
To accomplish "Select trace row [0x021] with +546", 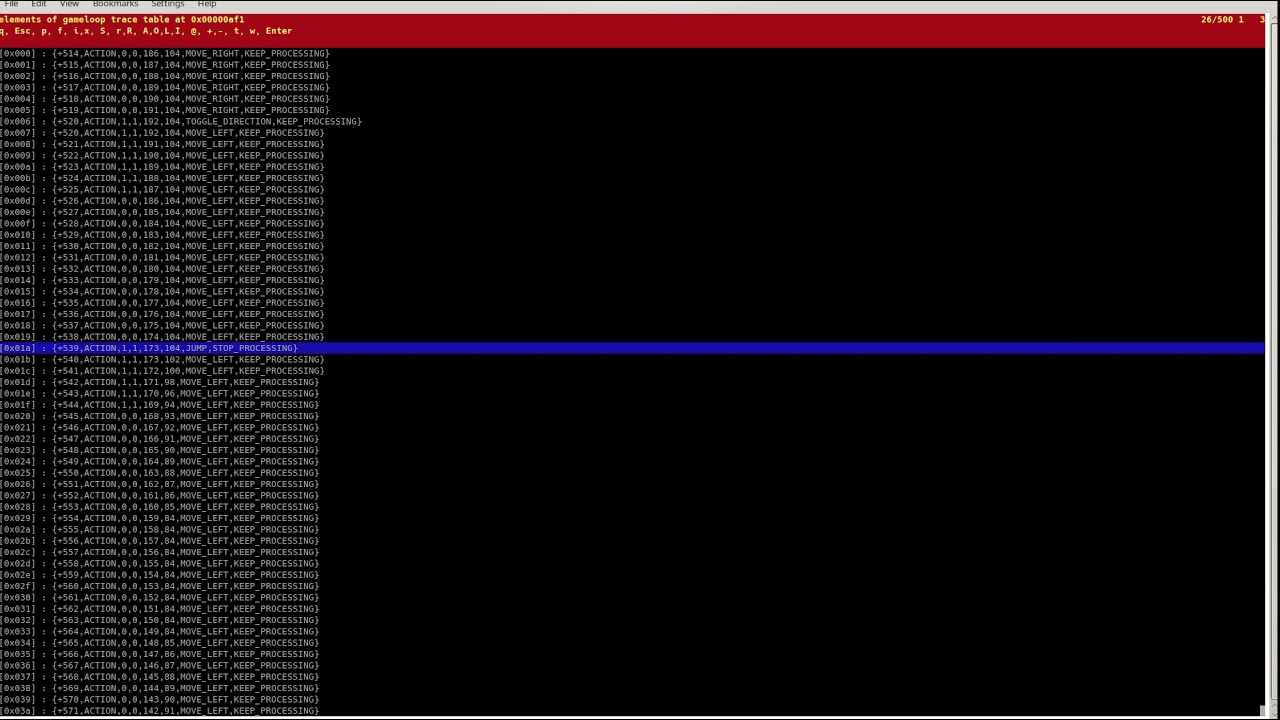I will (160, 428).
